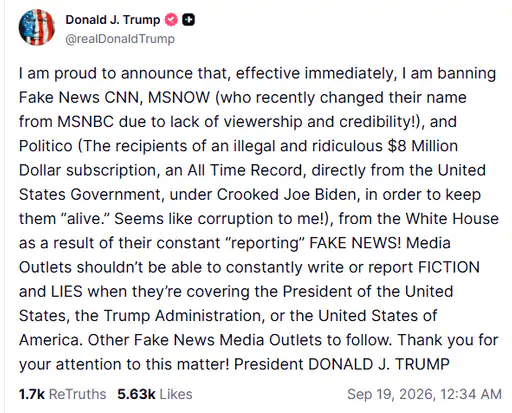View the 1.7k ReTruths count

(32, 394)
